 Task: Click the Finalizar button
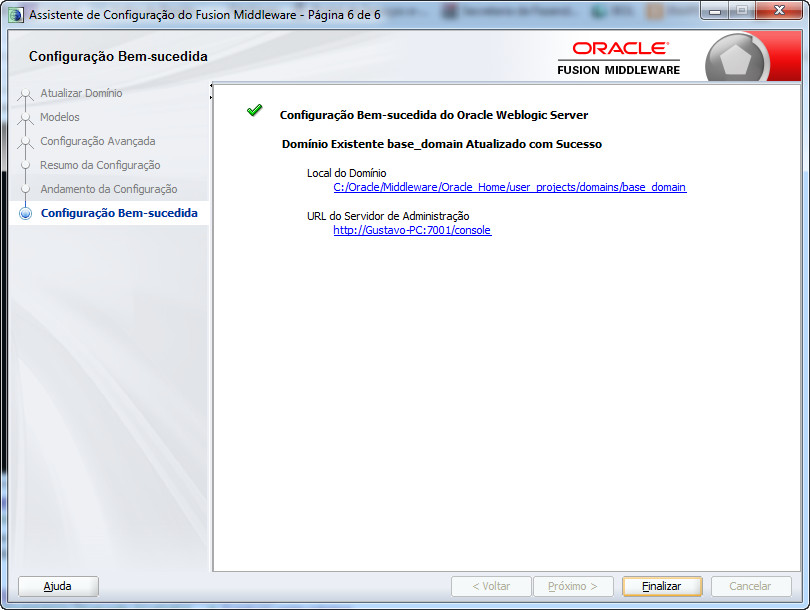point(662,586)
